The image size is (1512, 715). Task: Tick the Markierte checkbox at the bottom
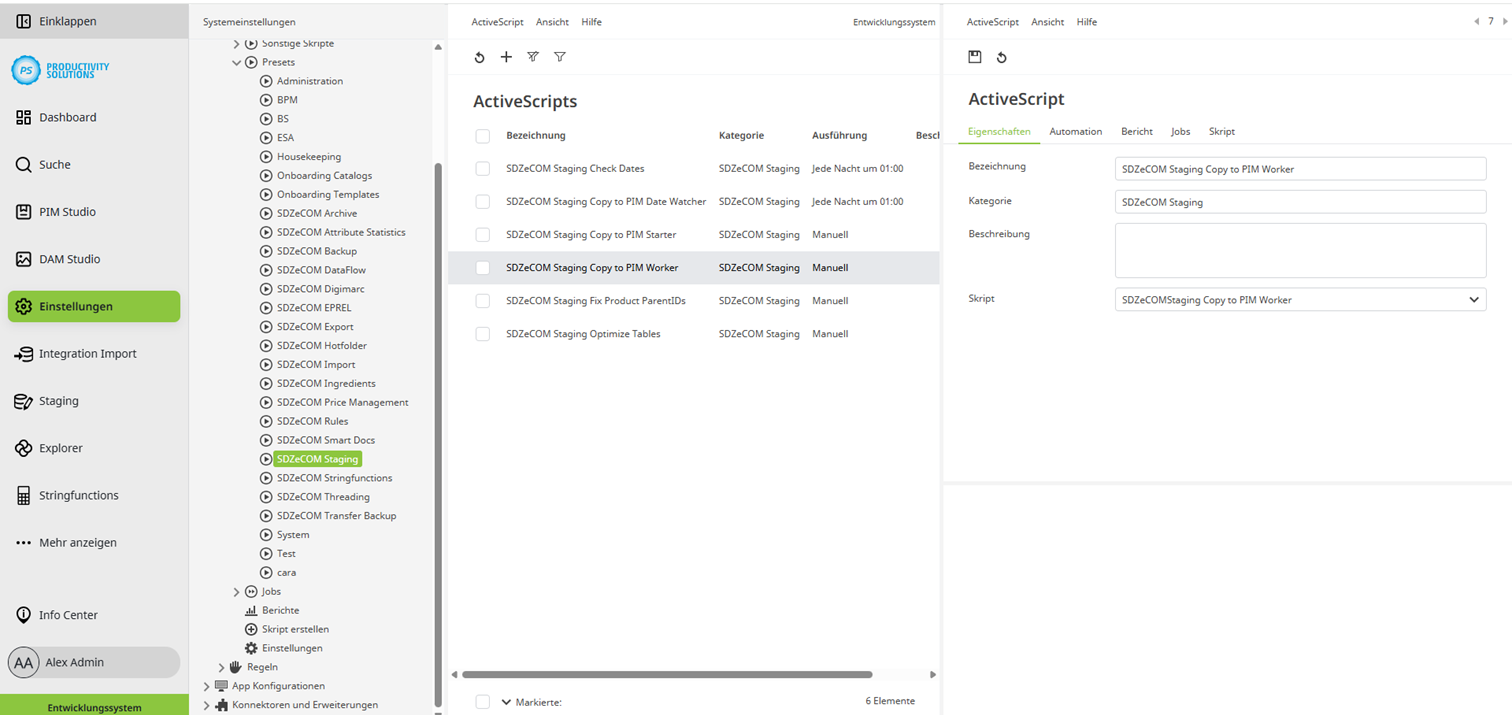pos(483,701)
